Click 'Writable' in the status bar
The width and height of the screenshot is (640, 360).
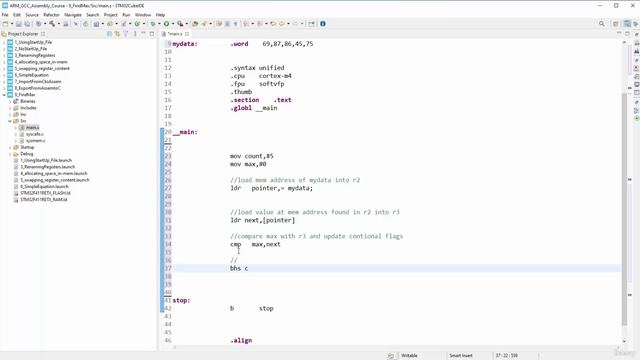409,356
